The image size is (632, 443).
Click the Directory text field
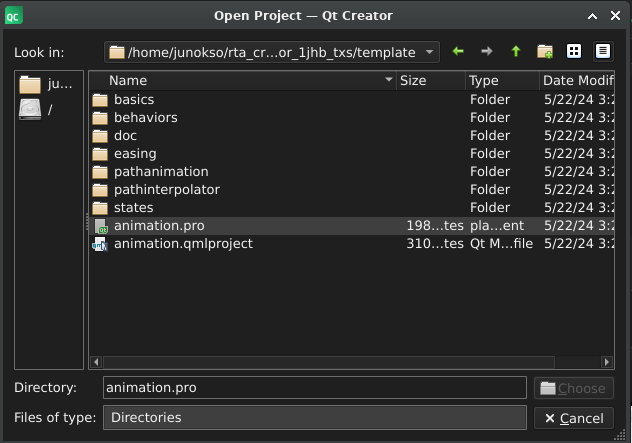click(x=314, y=387)
